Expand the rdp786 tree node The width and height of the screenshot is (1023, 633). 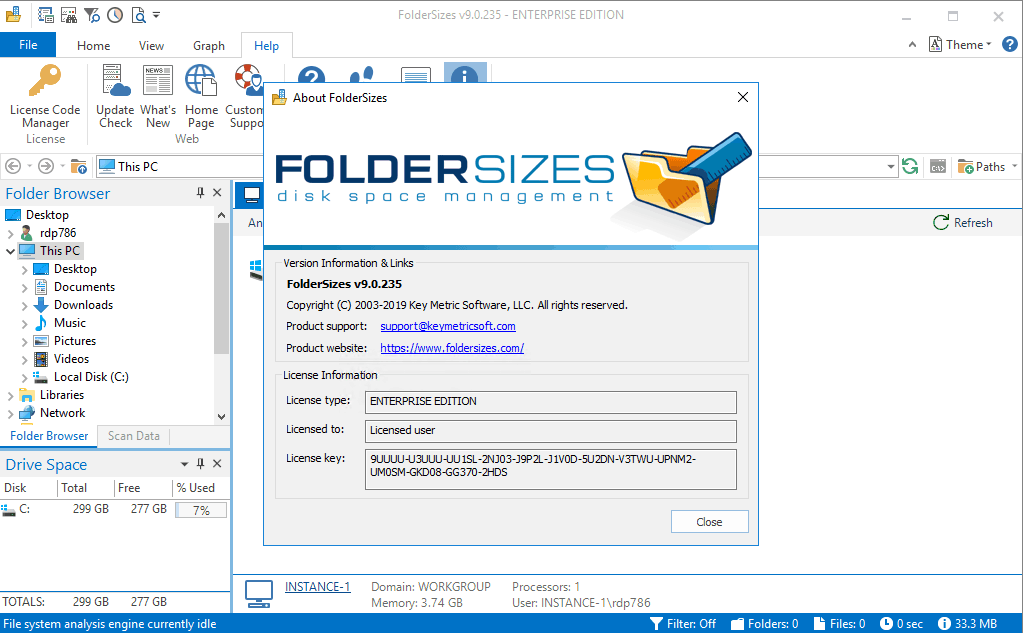[x=10, y=233]
